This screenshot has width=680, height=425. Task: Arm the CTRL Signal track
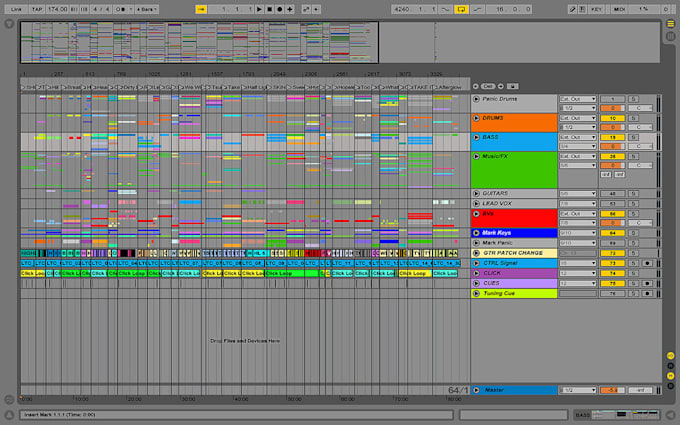(647, 263)
